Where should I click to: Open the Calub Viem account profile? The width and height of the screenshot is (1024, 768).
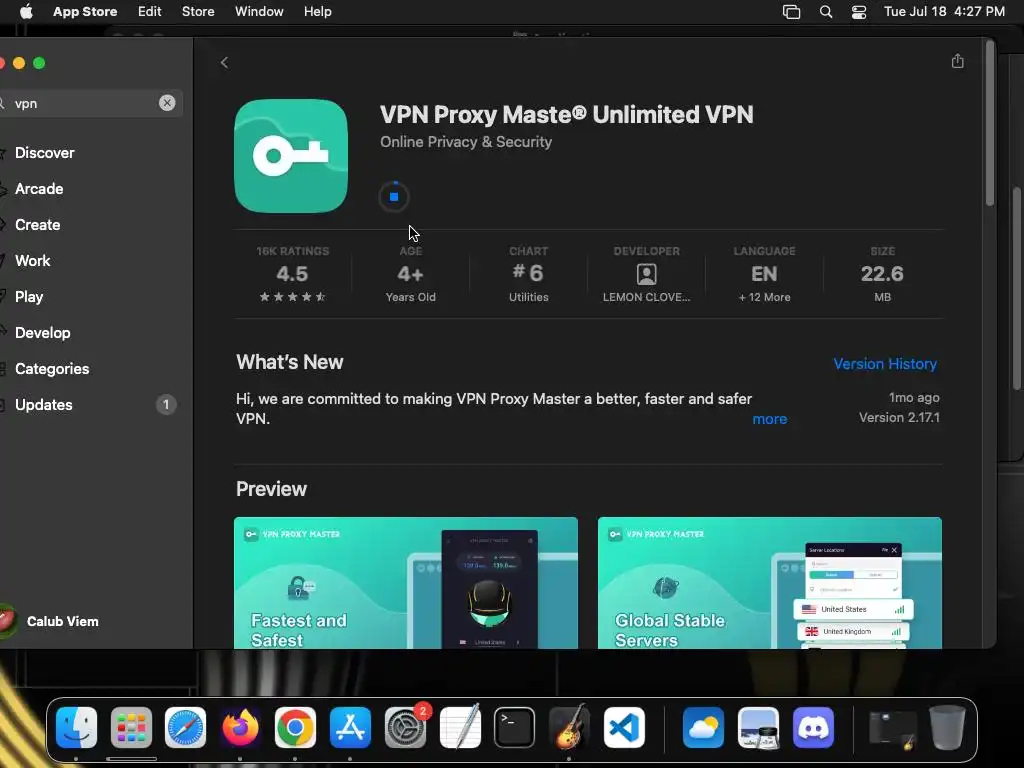point(51,621)
